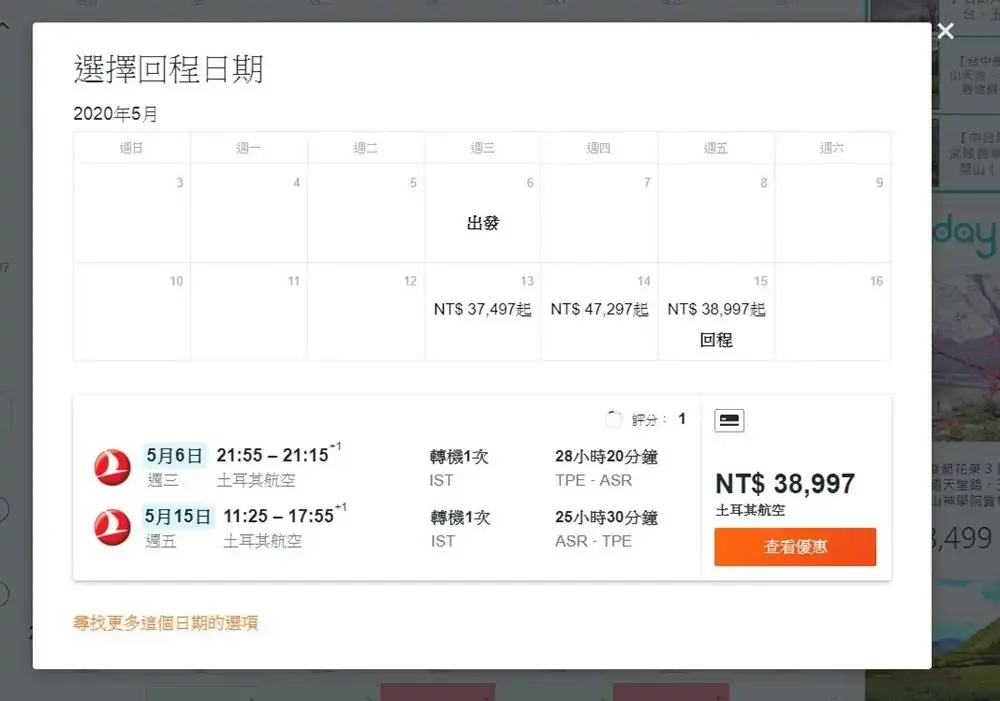Click the empty May 10 calendar cell
The image size is (1000, 701).
coord(131,310)
